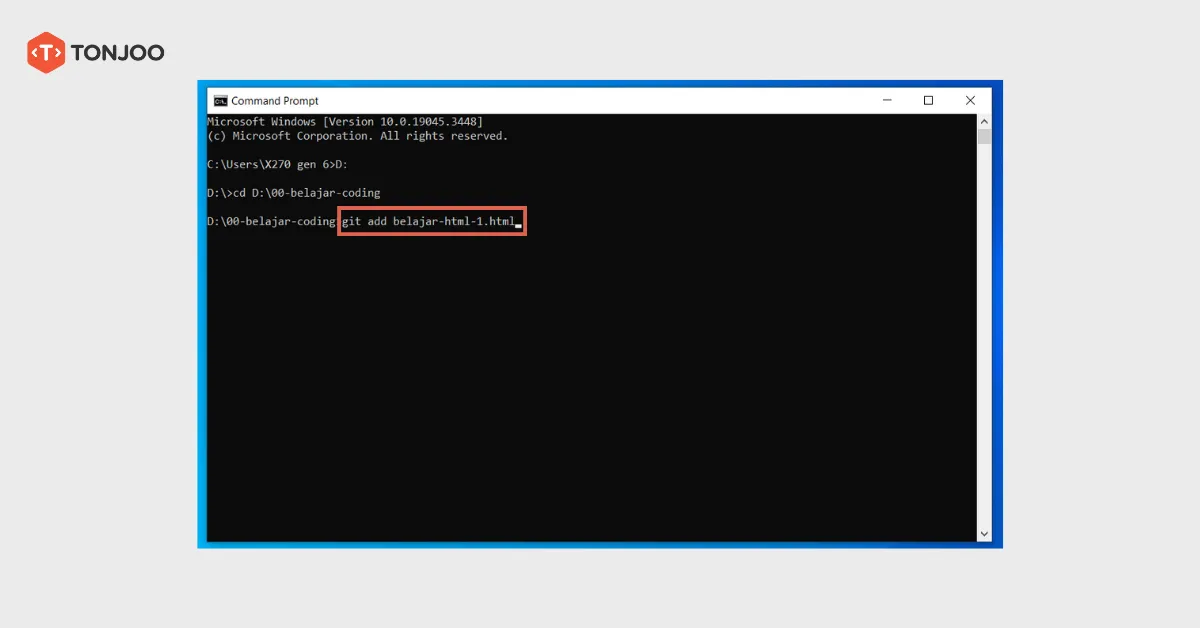
Task: Click the Microsoft Corporation copyright line
Action: [x=357, y=136]
